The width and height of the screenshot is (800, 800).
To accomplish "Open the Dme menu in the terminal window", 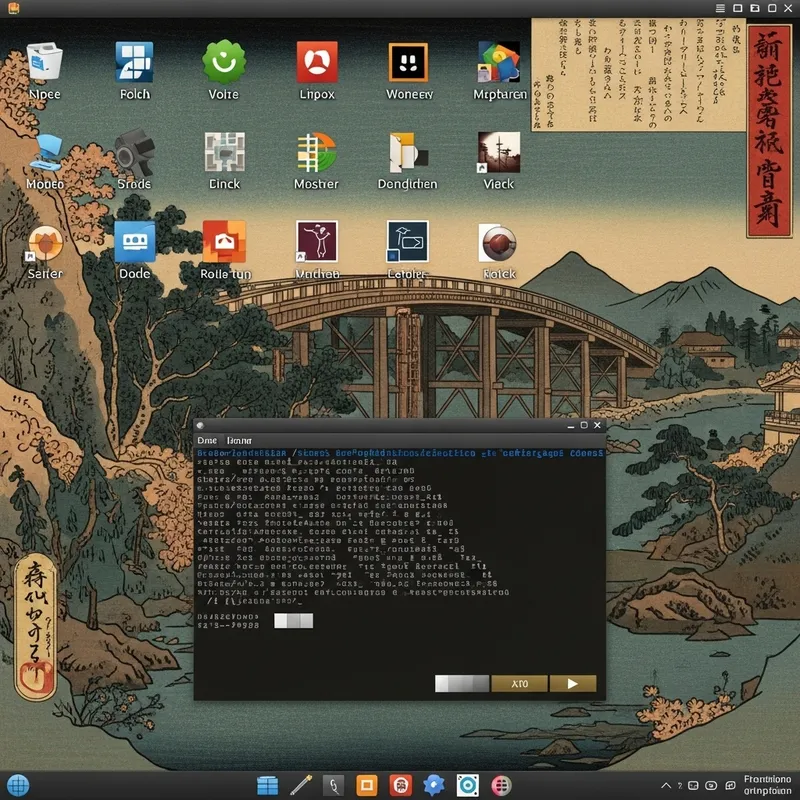I will (206, 440).
